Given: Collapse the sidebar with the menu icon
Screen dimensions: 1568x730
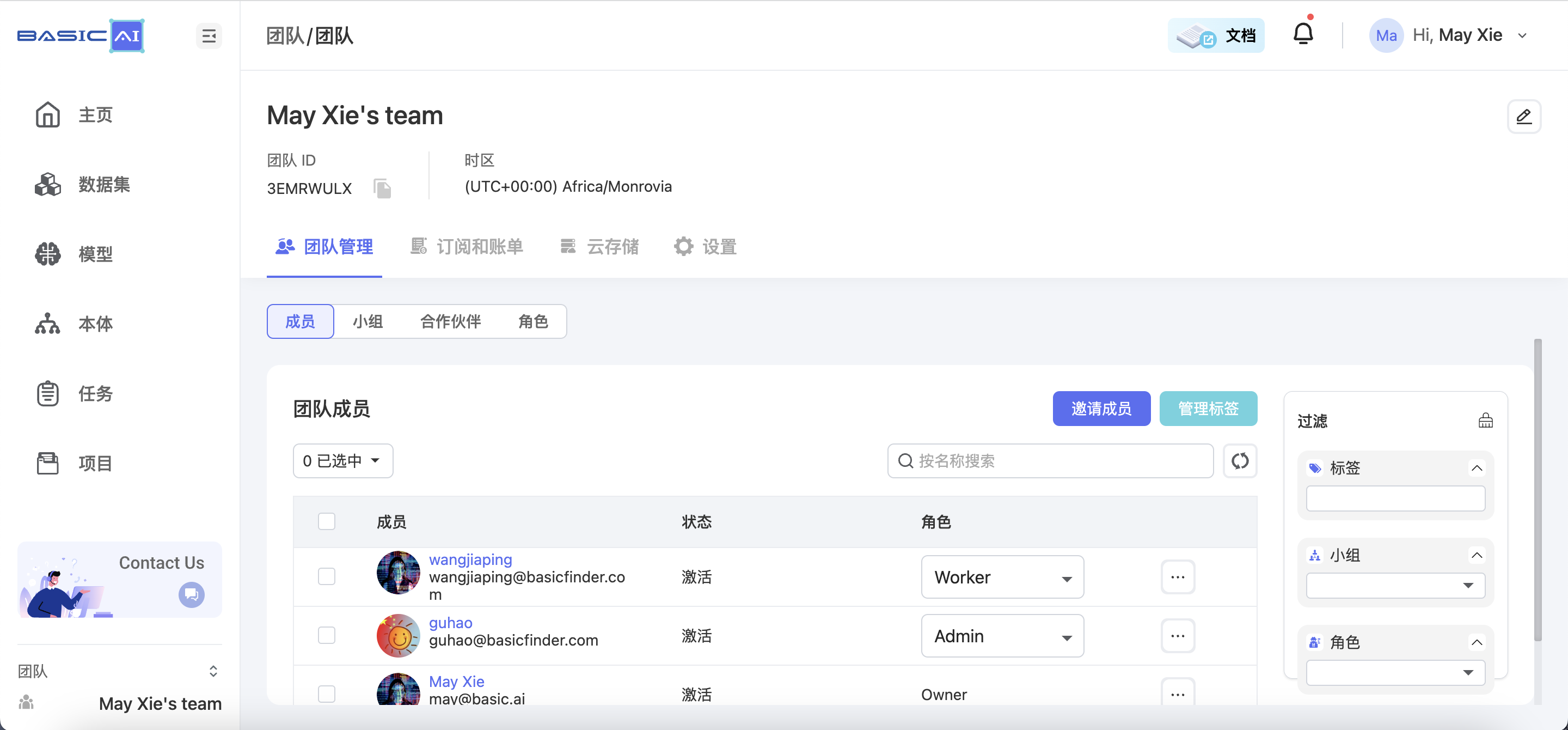Looking at the screenshot, I should 209,36.
